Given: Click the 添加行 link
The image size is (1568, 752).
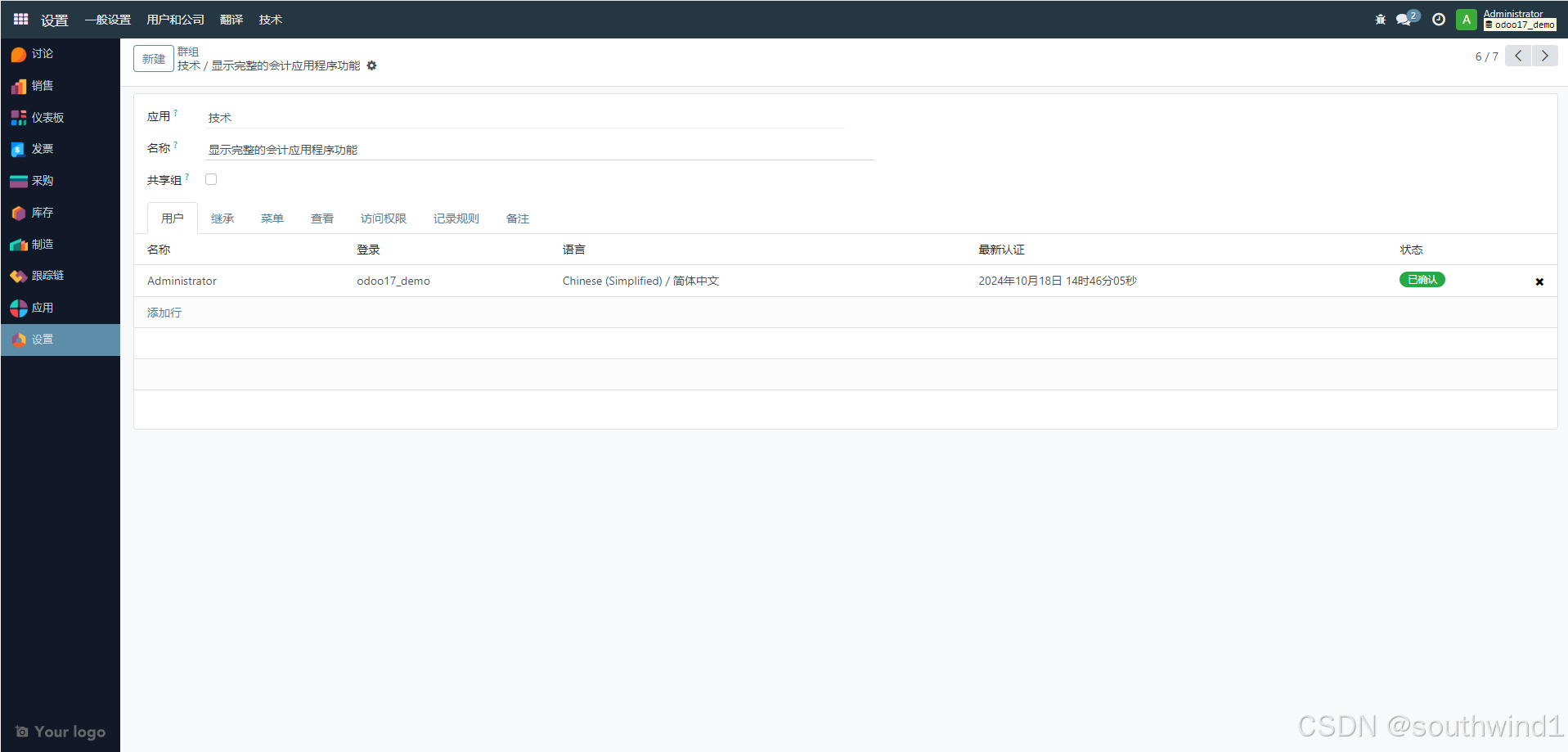Looking at the screenshot, I should coord(164,313).
